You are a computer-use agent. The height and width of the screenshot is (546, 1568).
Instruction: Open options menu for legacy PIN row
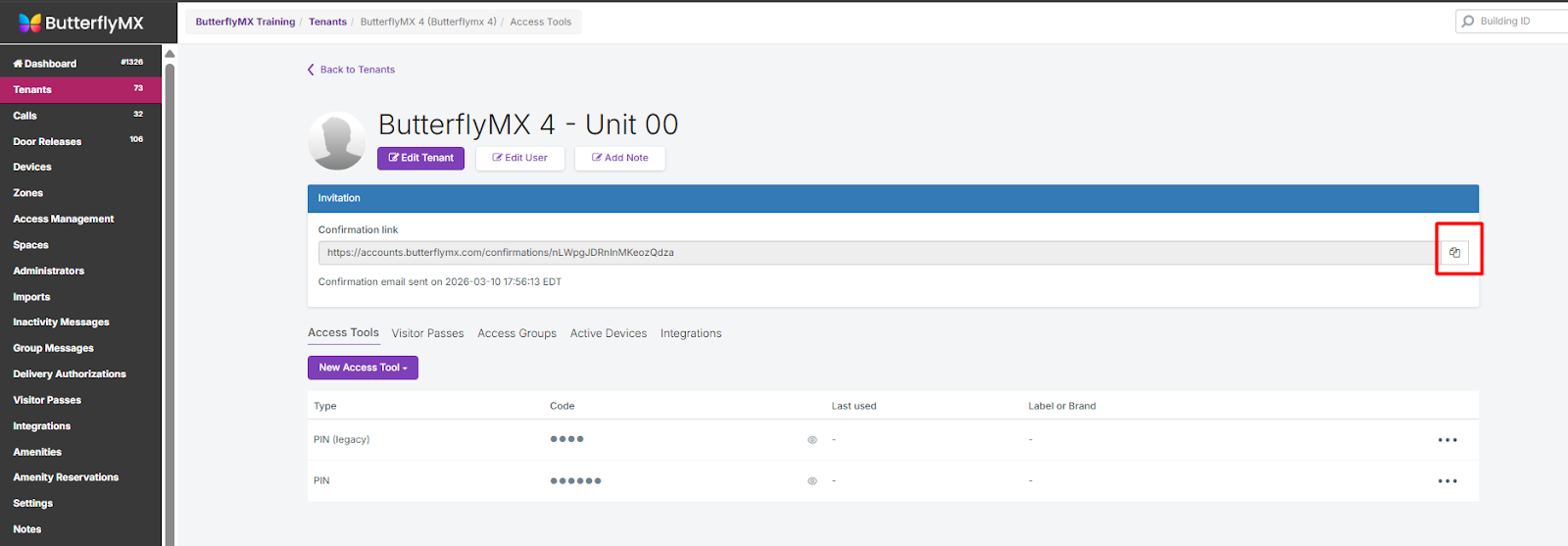(1446, 440)
